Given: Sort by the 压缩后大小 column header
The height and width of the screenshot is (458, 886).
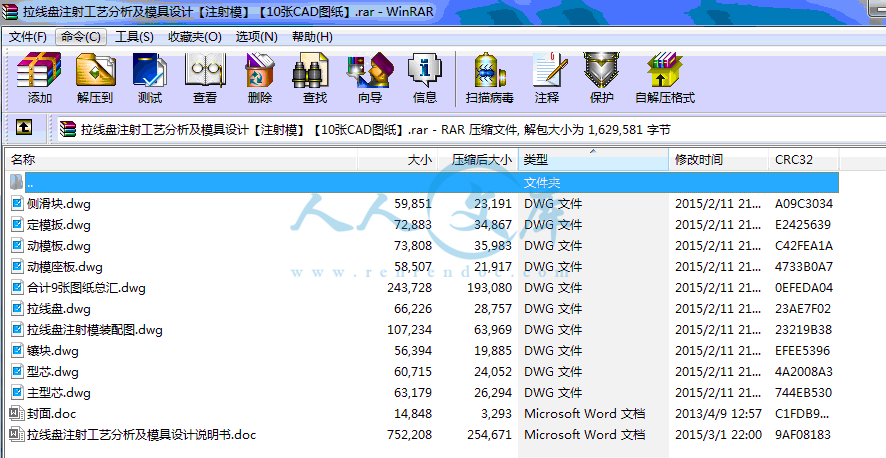Looking at the screenshot, I should (x=478, y=160).
